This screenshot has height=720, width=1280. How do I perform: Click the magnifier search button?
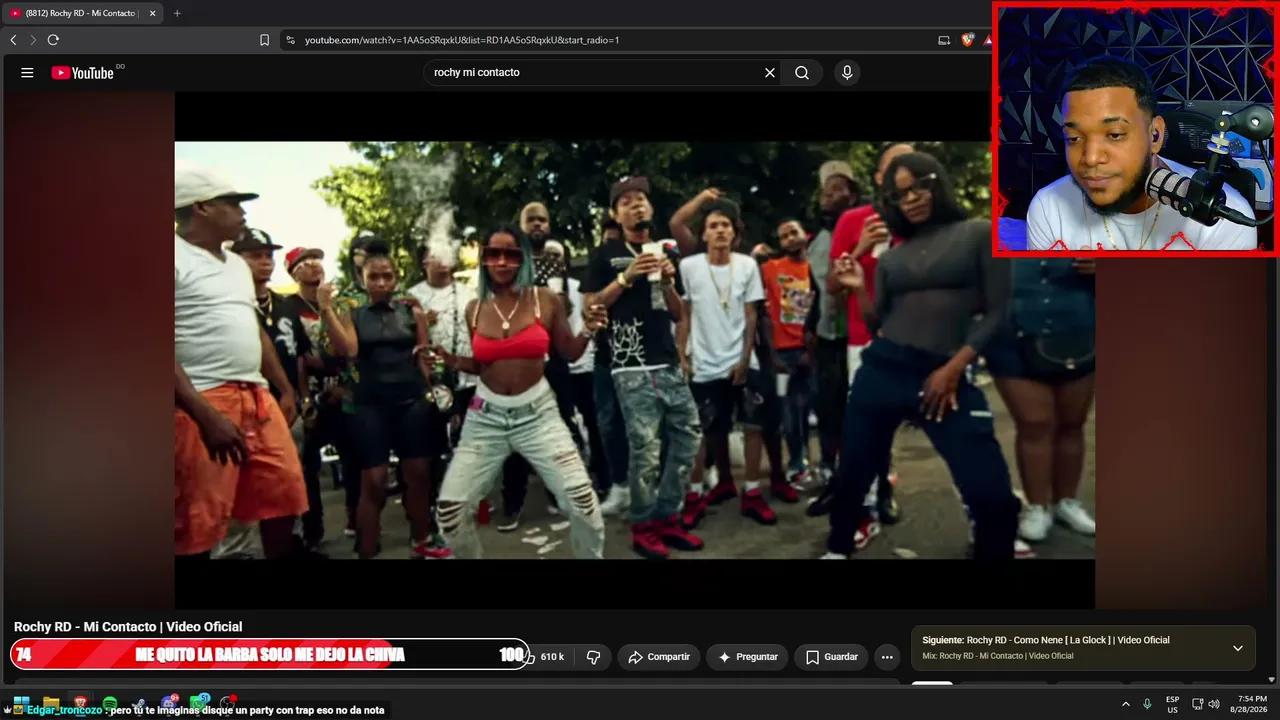pyautogui.click(x=802, y=73)
